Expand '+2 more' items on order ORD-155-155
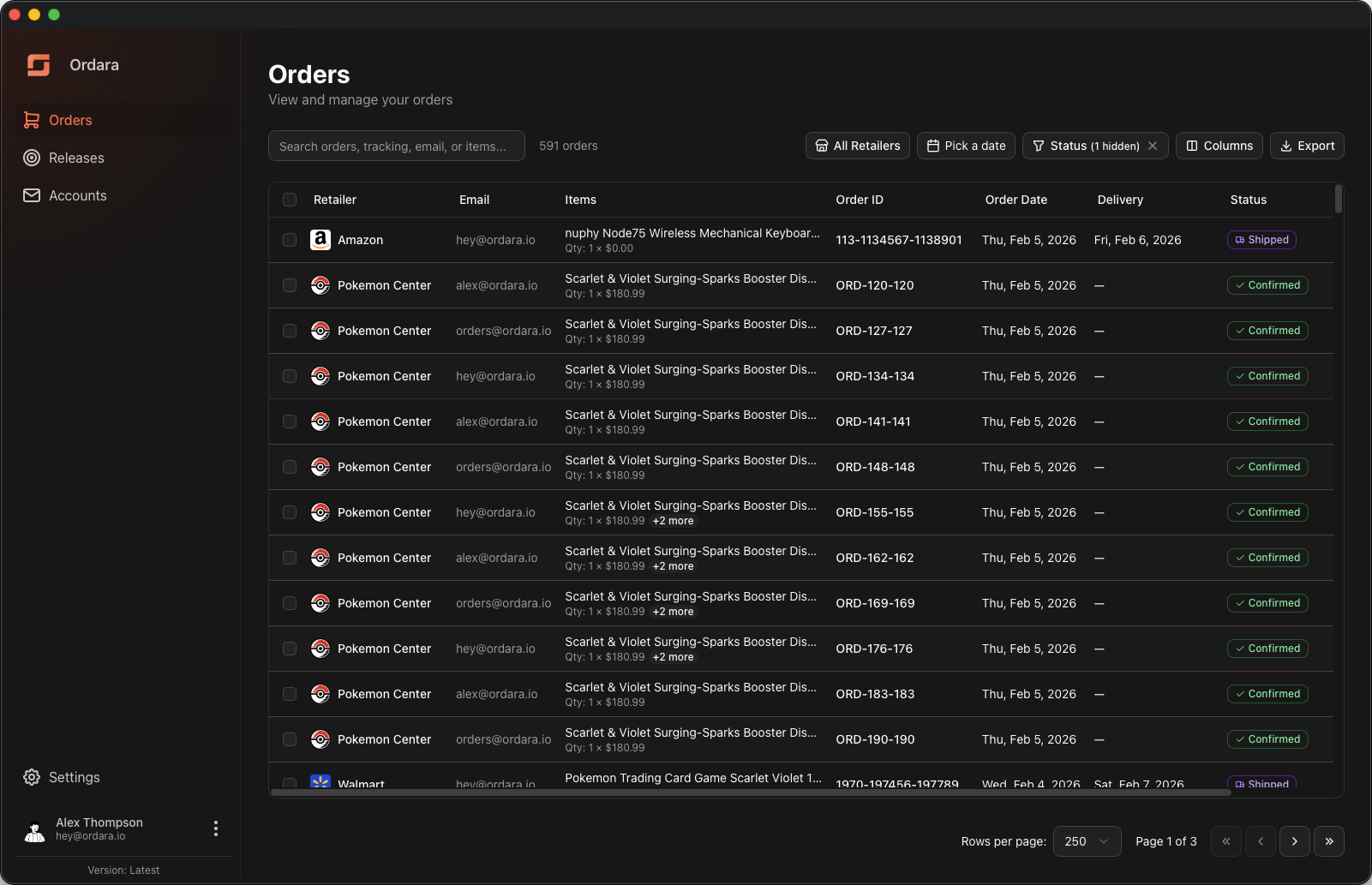The image size is (1372, 885). pos(673,520)
